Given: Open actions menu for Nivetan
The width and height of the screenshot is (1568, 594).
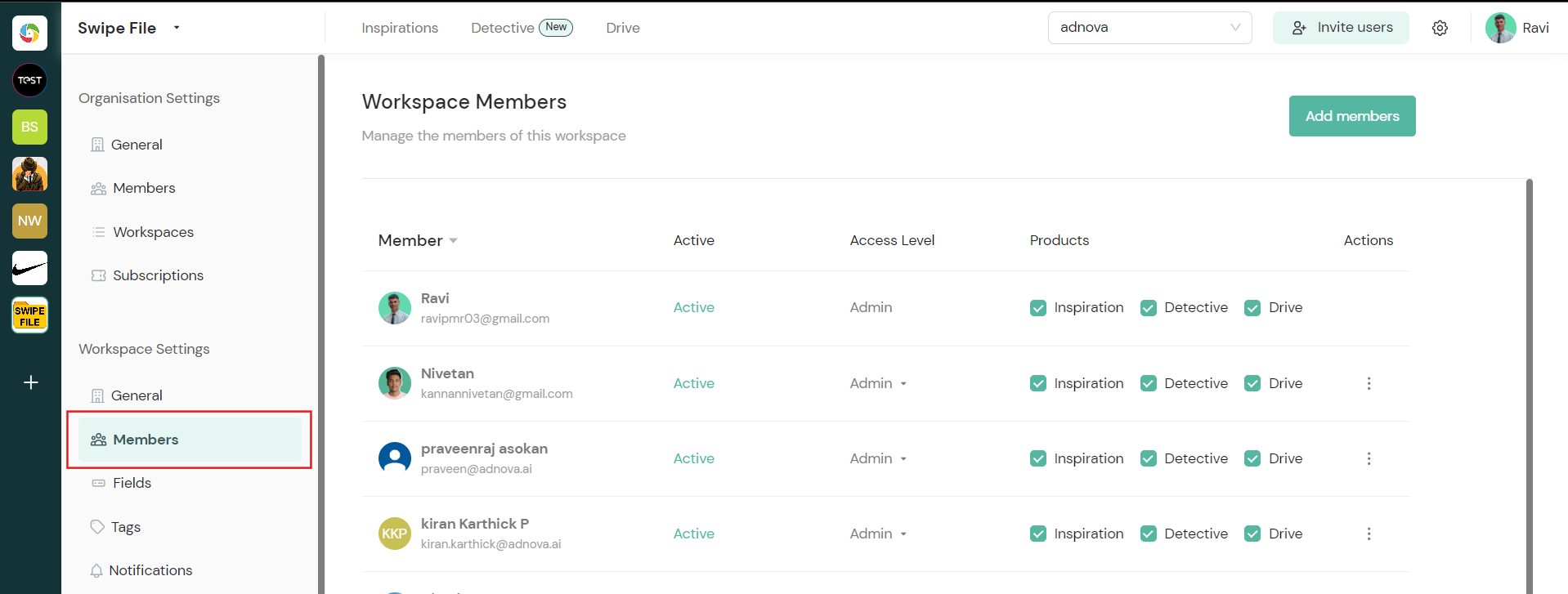Looking at the screenshot, I should [x=1369, y=383].
